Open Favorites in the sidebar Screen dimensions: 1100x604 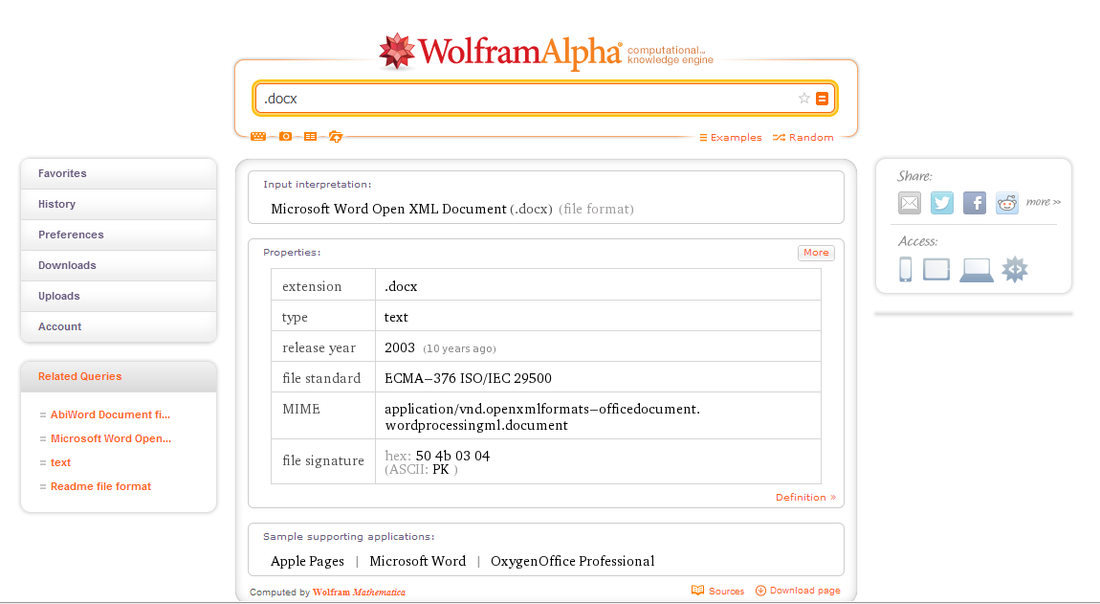(x=119, y=173)
